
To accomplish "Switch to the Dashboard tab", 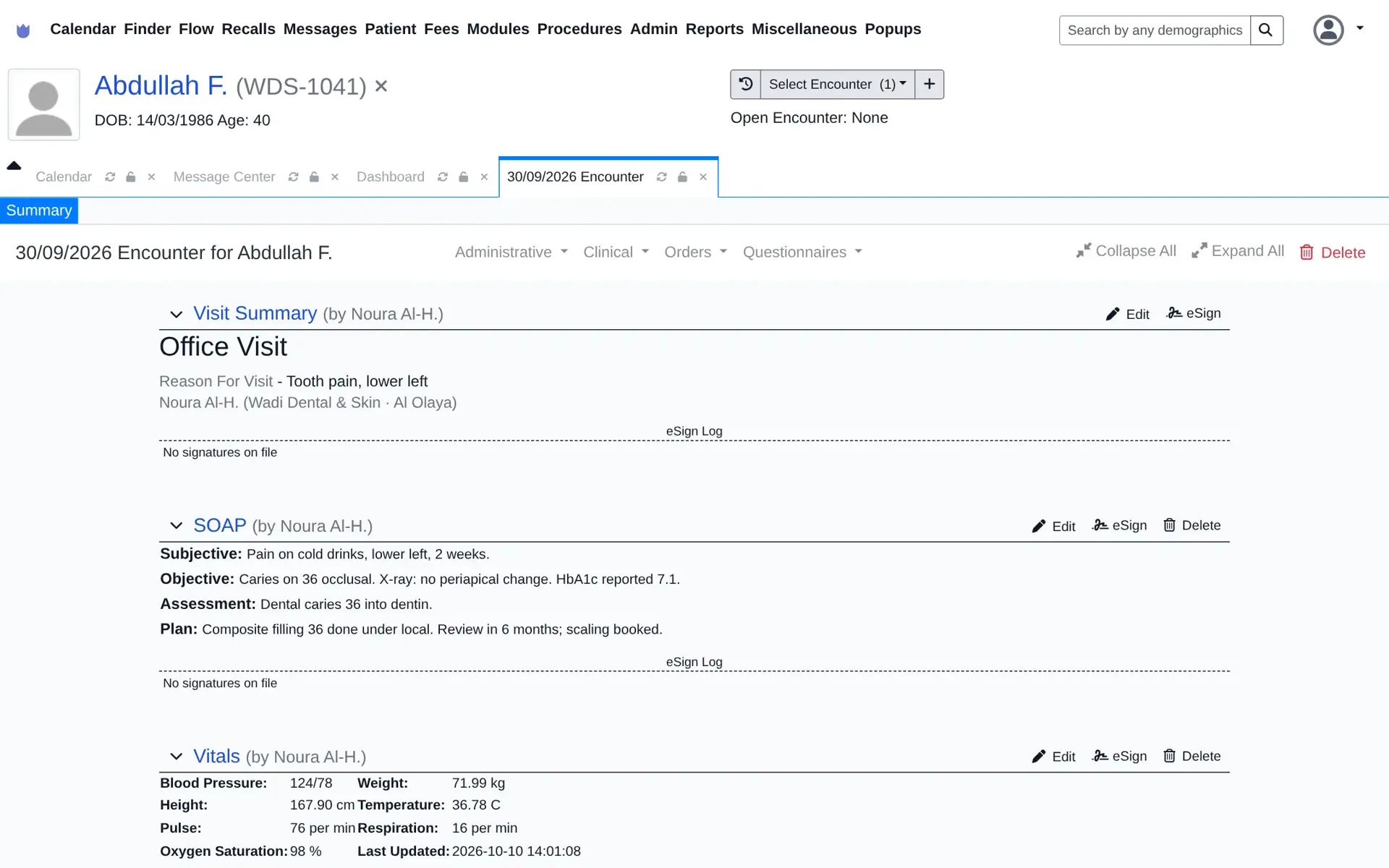I will (x=391, y=177).
